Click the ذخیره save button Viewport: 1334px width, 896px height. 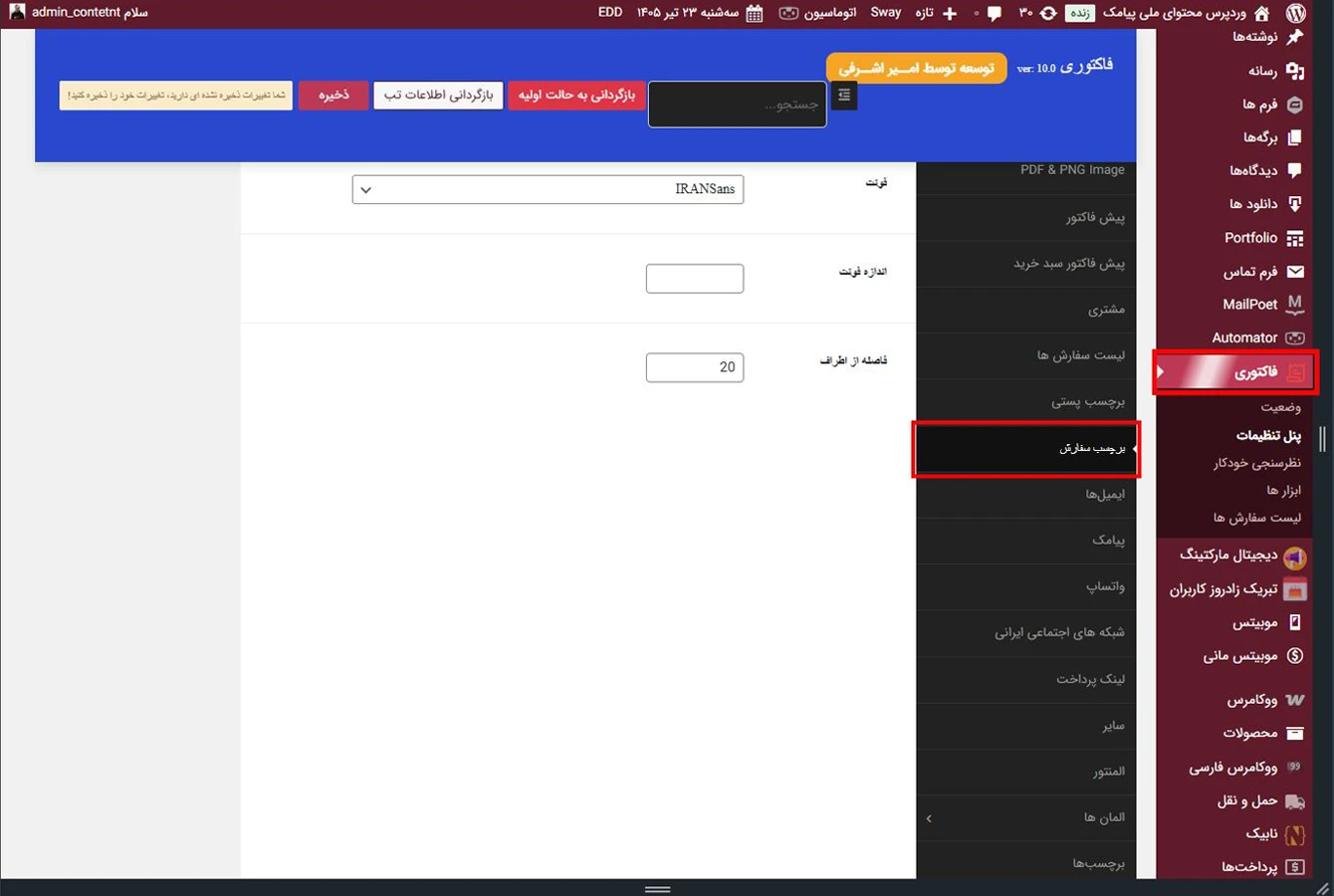point(333,95)
